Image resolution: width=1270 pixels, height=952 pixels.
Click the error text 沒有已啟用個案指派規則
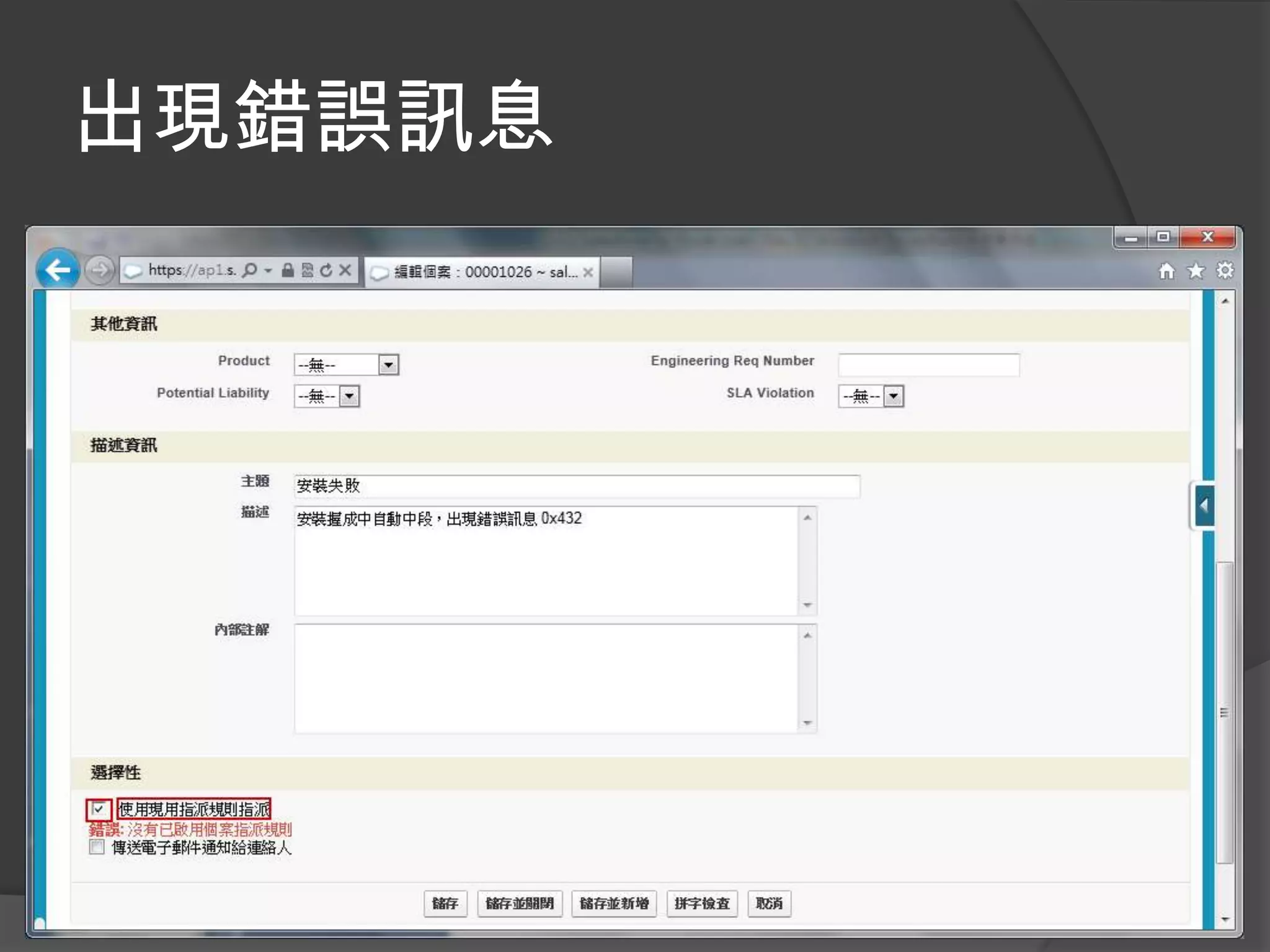coord(209,829)
